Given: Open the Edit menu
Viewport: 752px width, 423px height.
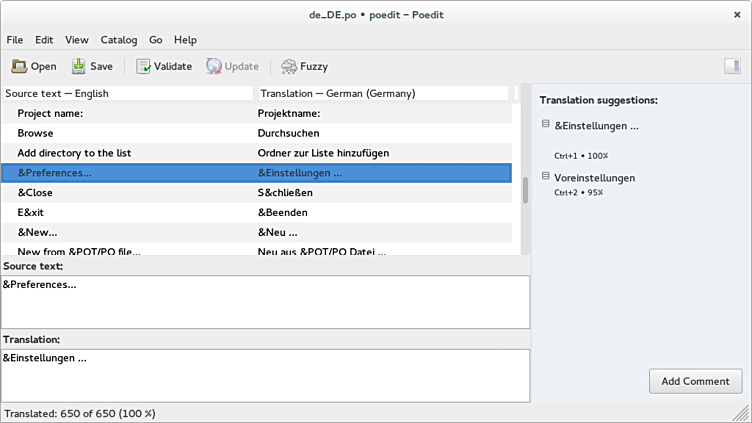Looking at the screenshot, I should 44,40.
